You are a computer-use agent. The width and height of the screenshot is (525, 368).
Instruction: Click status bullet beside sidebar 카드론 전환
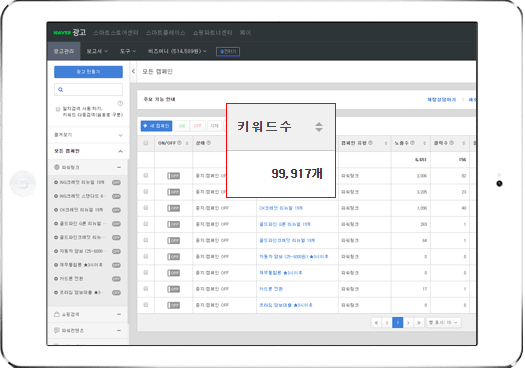point(56,279)
